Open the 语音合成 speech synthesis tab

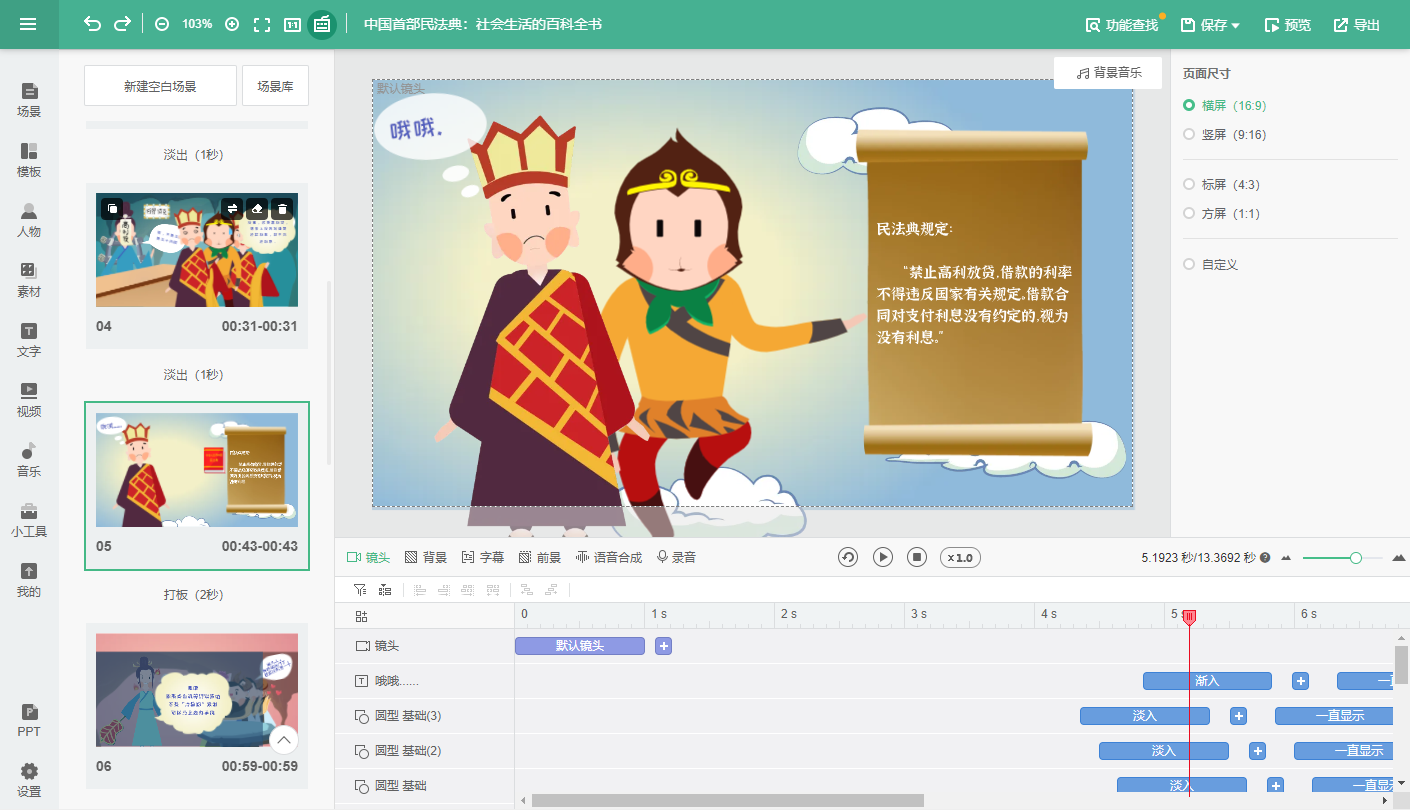coord(609,557)
